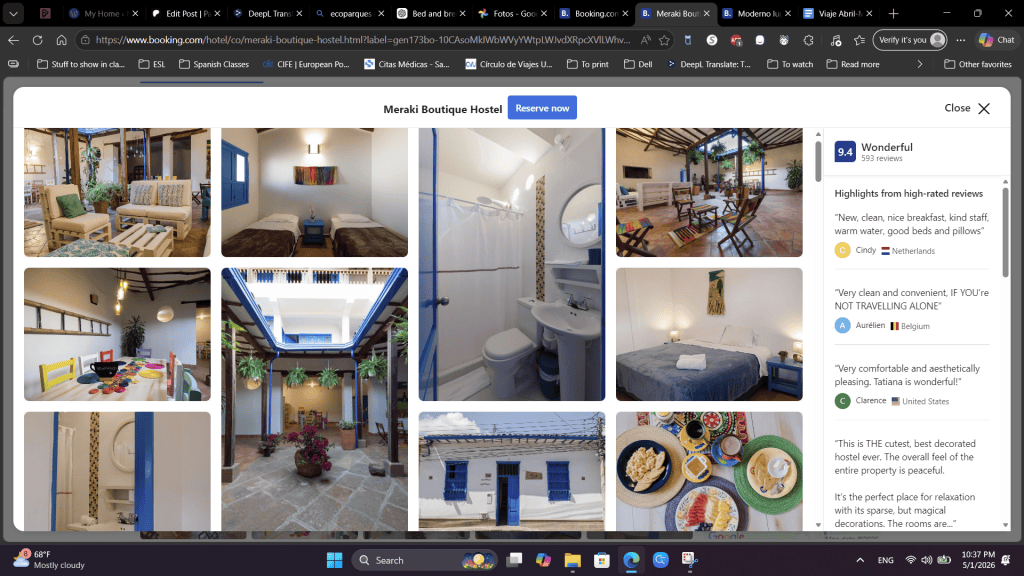This screenshot has width=1024, height=576.
Task: Click the gallery vertical scrollbar
Action: tap(818, 162)
